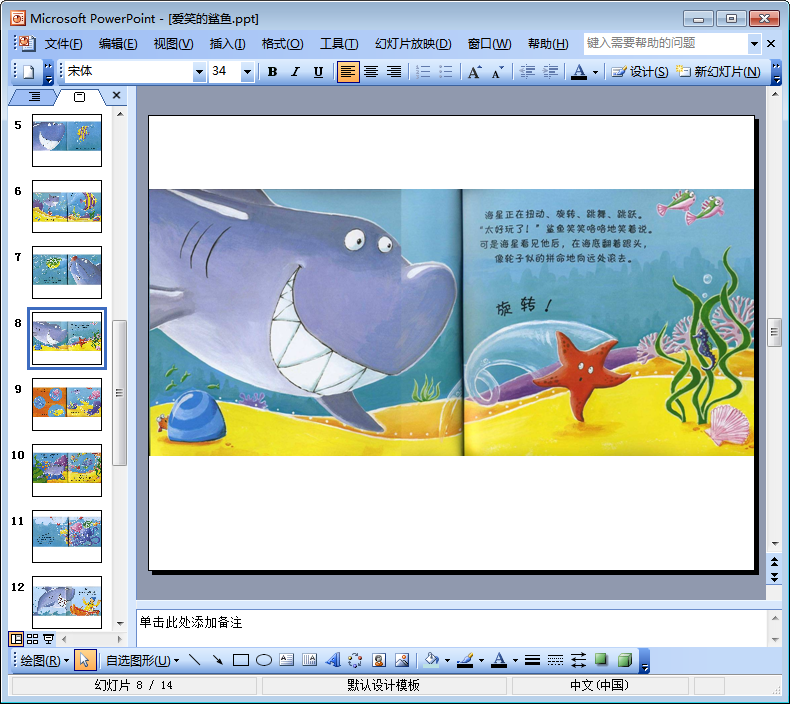This screenshot has width=790, height=704.
Task: Choose arrow style
Action: point(578,660)
